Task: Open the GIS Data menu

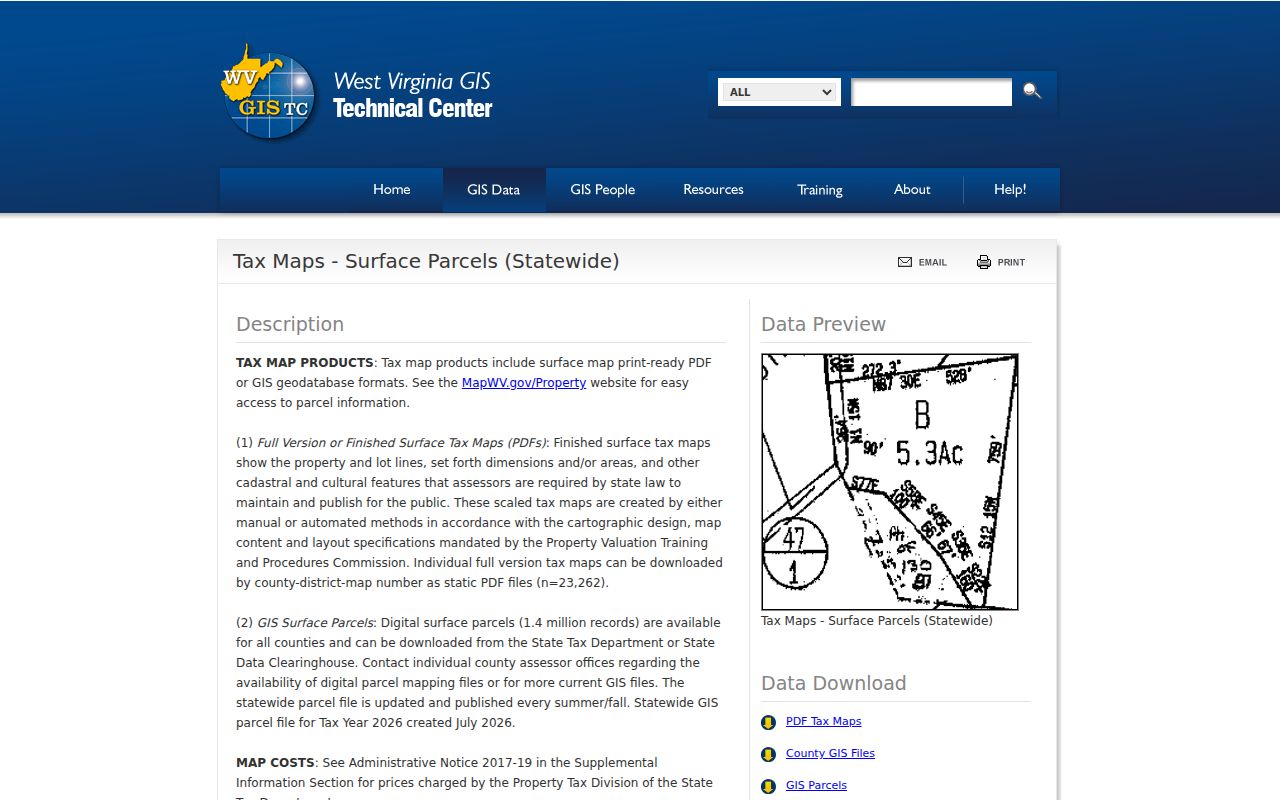Action: [x=493, y=189]
